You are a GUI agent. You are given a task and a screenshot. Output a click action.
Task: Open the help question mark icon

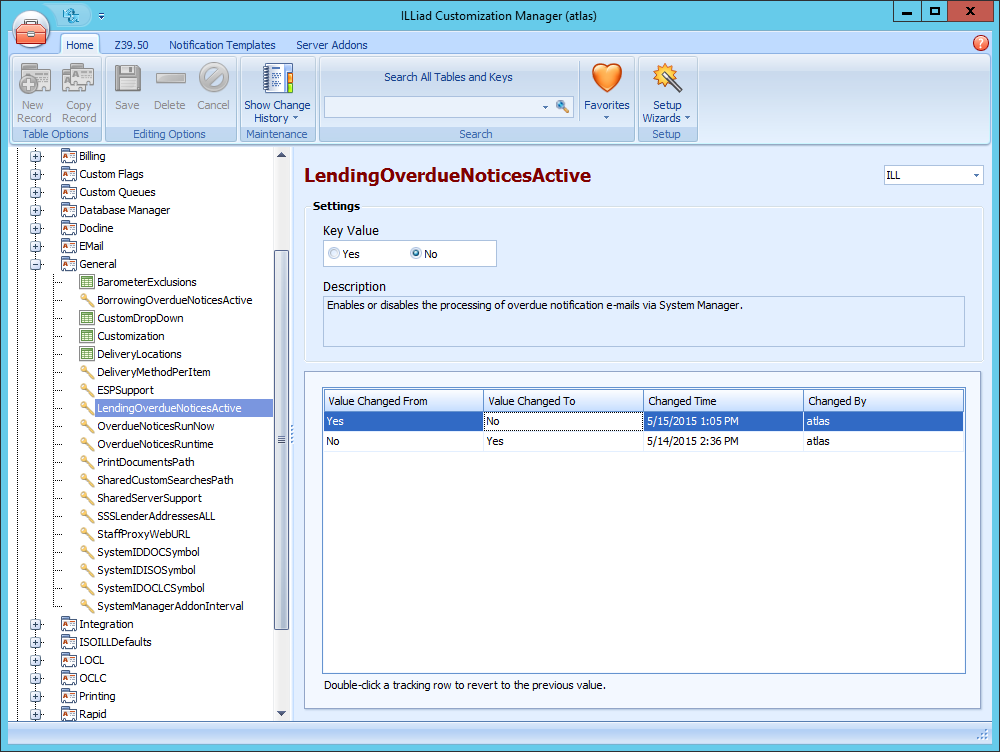pos(980,43)
